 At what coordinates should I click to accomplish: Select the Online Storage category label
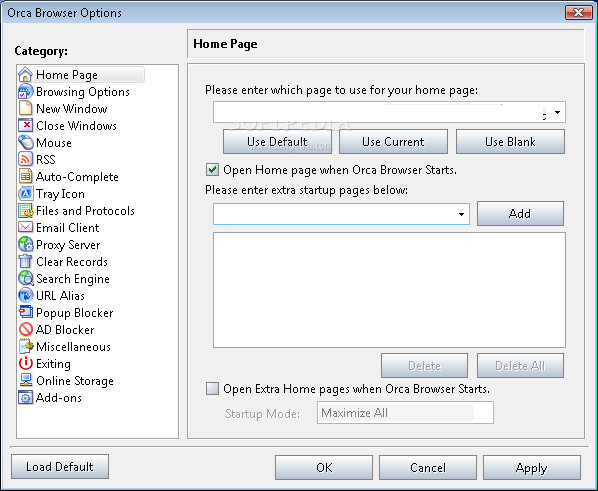75,381
